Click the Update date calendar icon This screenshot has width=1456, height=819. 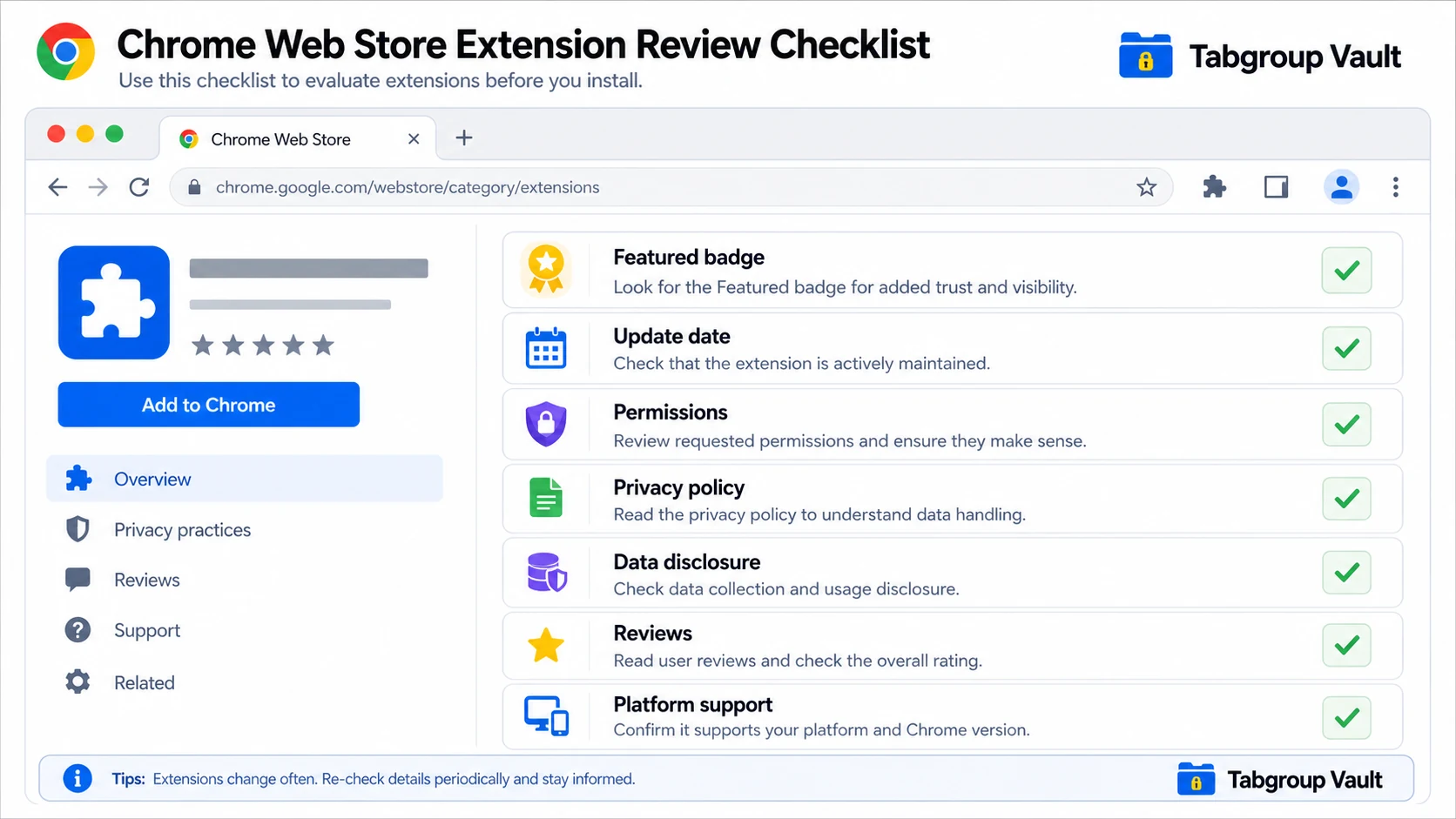(x=546, y=348)
